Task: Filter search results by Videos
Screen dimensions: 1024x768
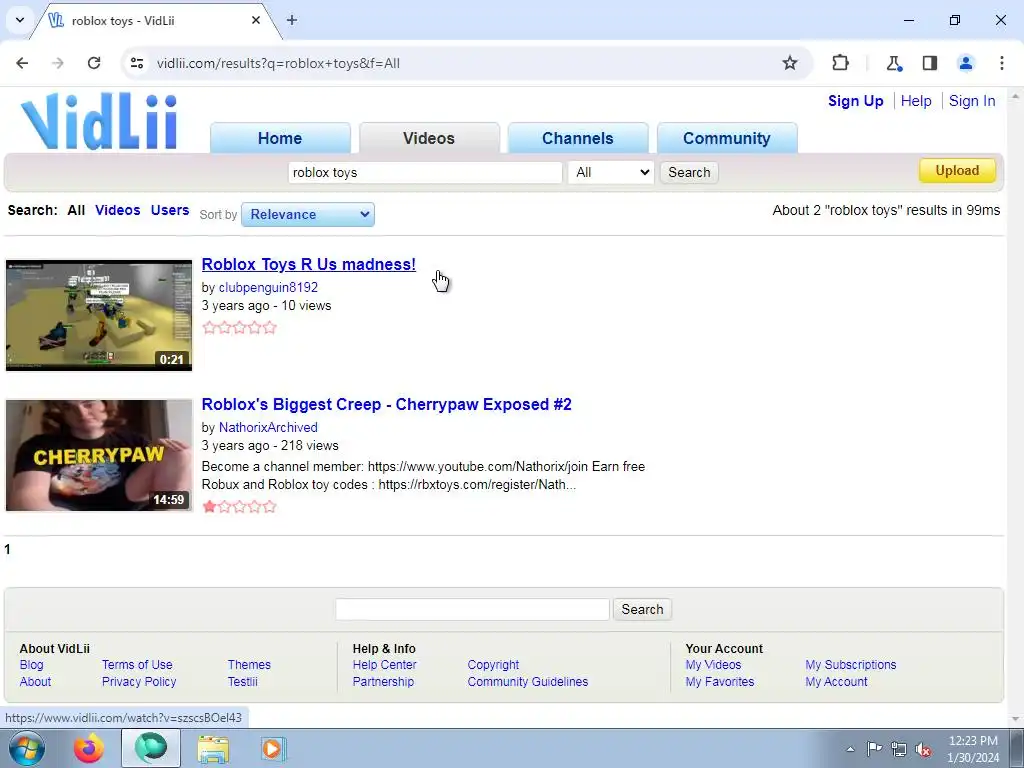Action: [x=118, y=210]
